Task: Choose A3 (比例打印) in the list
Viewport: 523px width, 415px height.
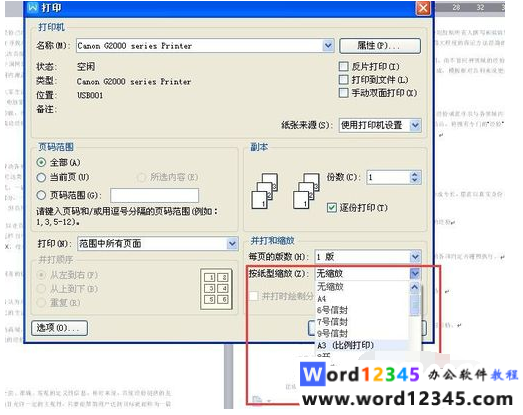Action: (x=362, y=345)
